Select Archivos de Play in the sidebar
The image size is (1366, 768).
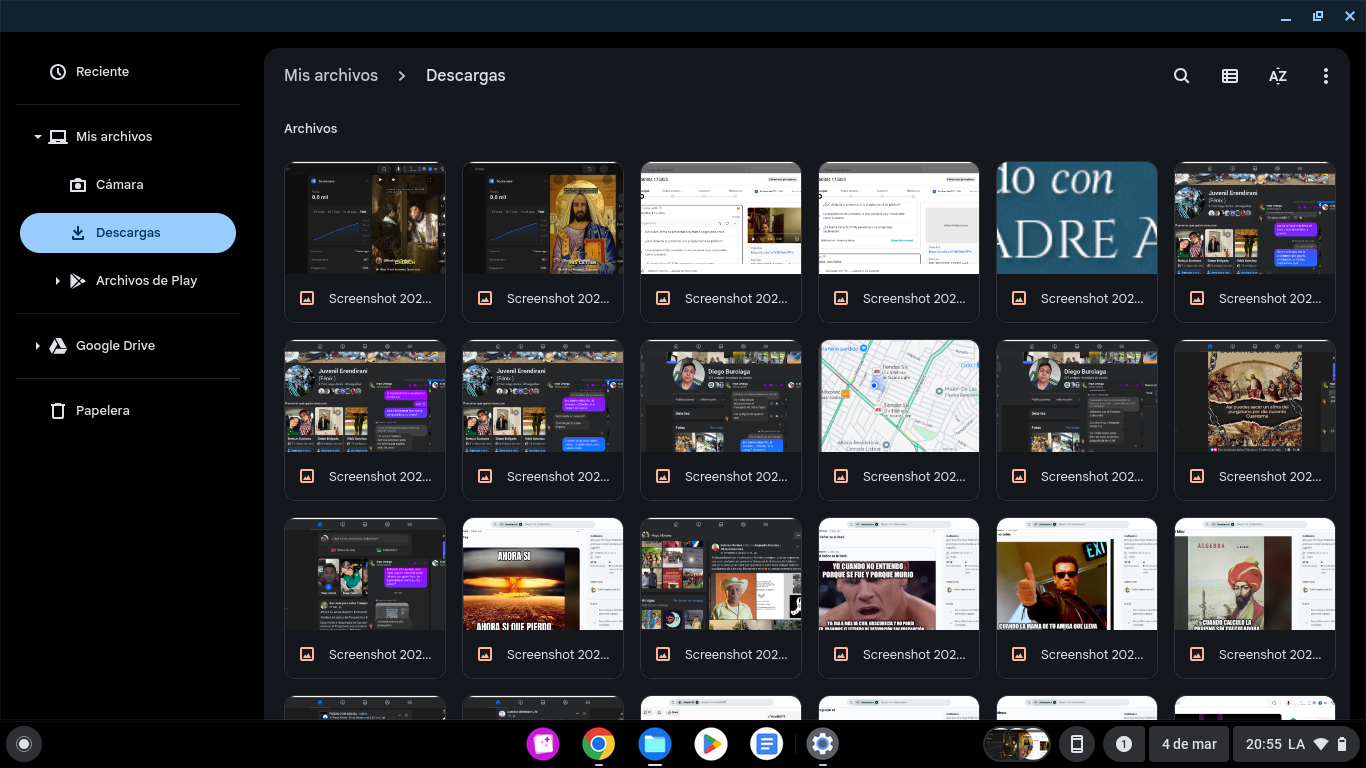coord(128,281)
